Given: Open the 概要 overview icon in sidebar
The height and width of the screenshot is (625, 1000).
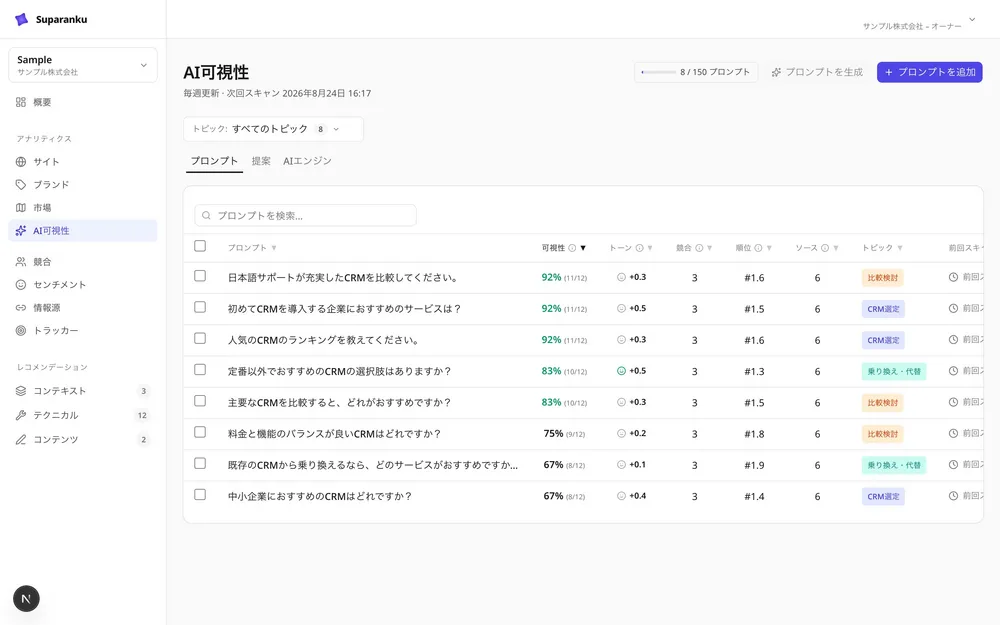Looking at the screenshot, I should coord(21,102).
